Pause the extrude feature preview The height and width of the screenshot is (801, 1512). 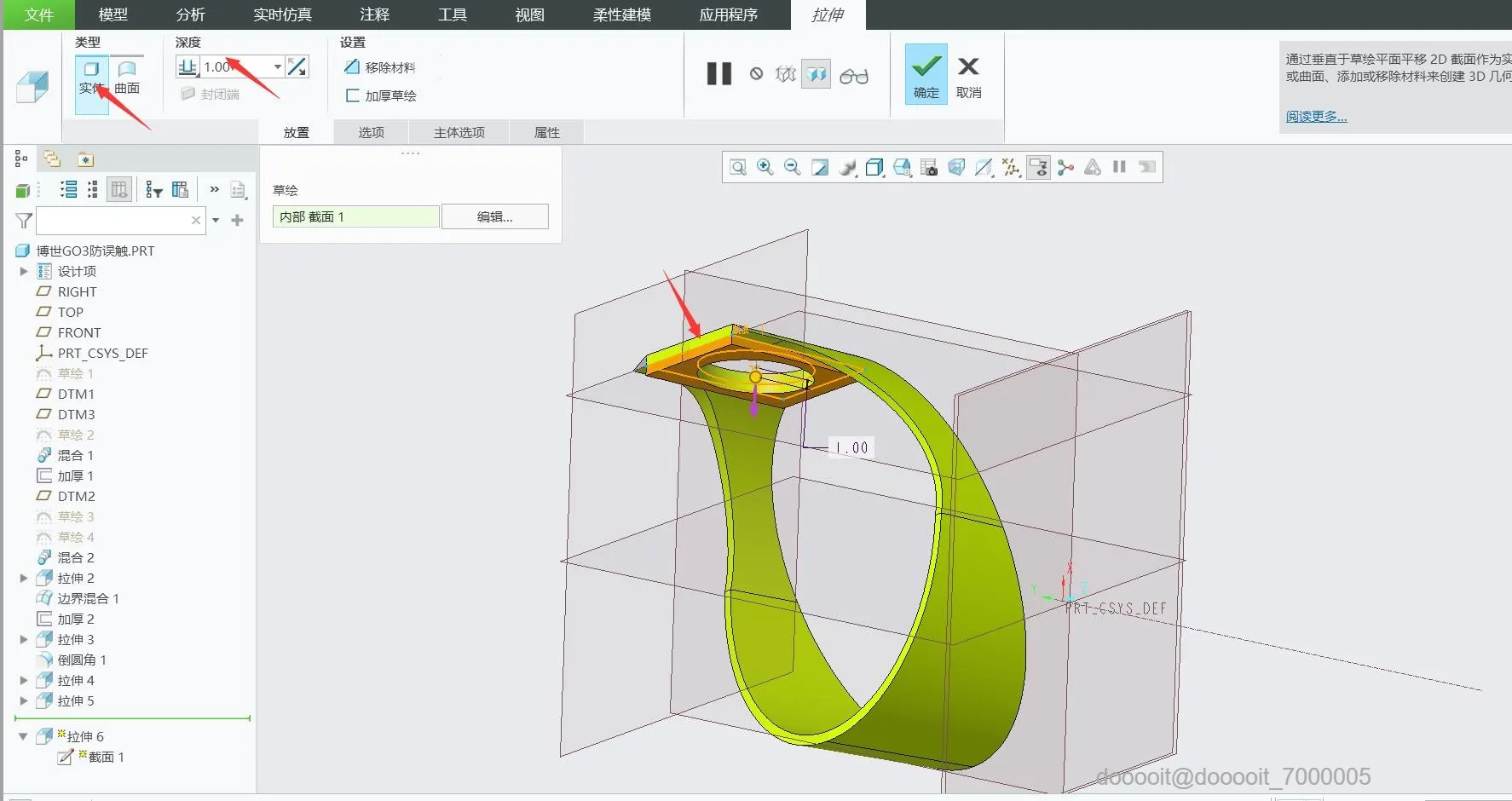pyautogui.click(x=718, y=74)
